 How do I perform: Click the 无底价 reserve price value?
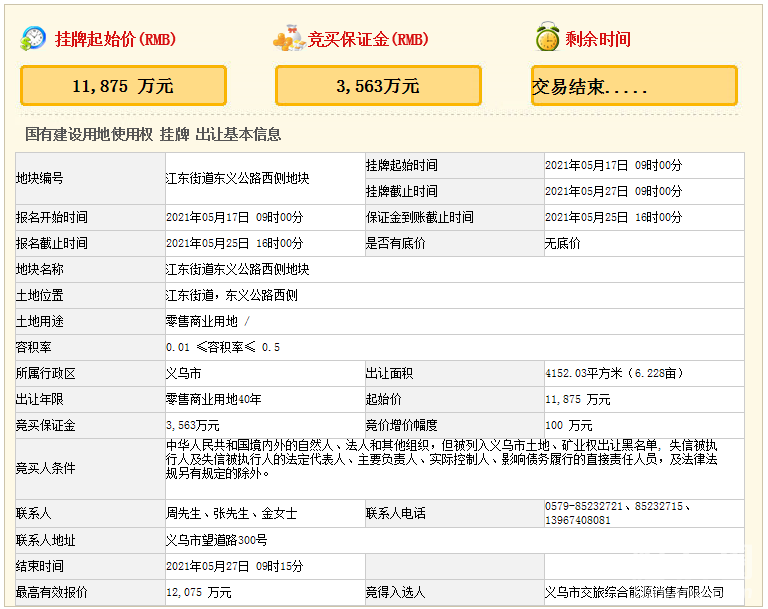point(562,243)
